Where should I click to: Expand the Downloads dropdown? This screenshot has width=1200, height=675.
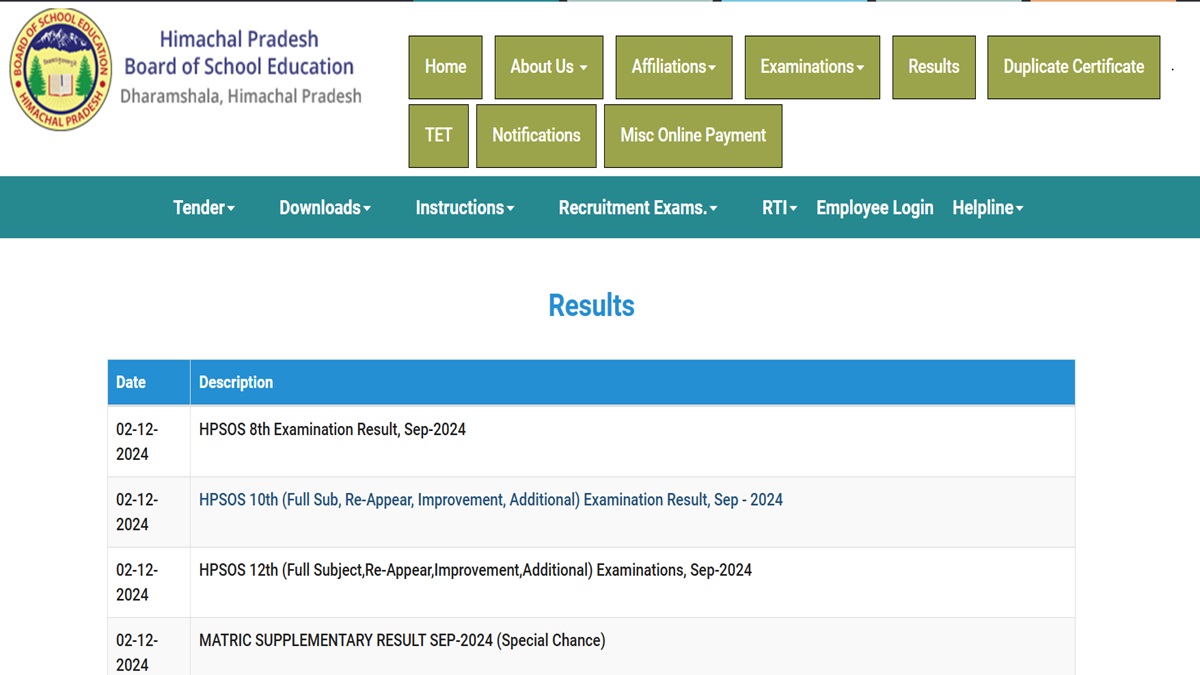click(325, 208)
